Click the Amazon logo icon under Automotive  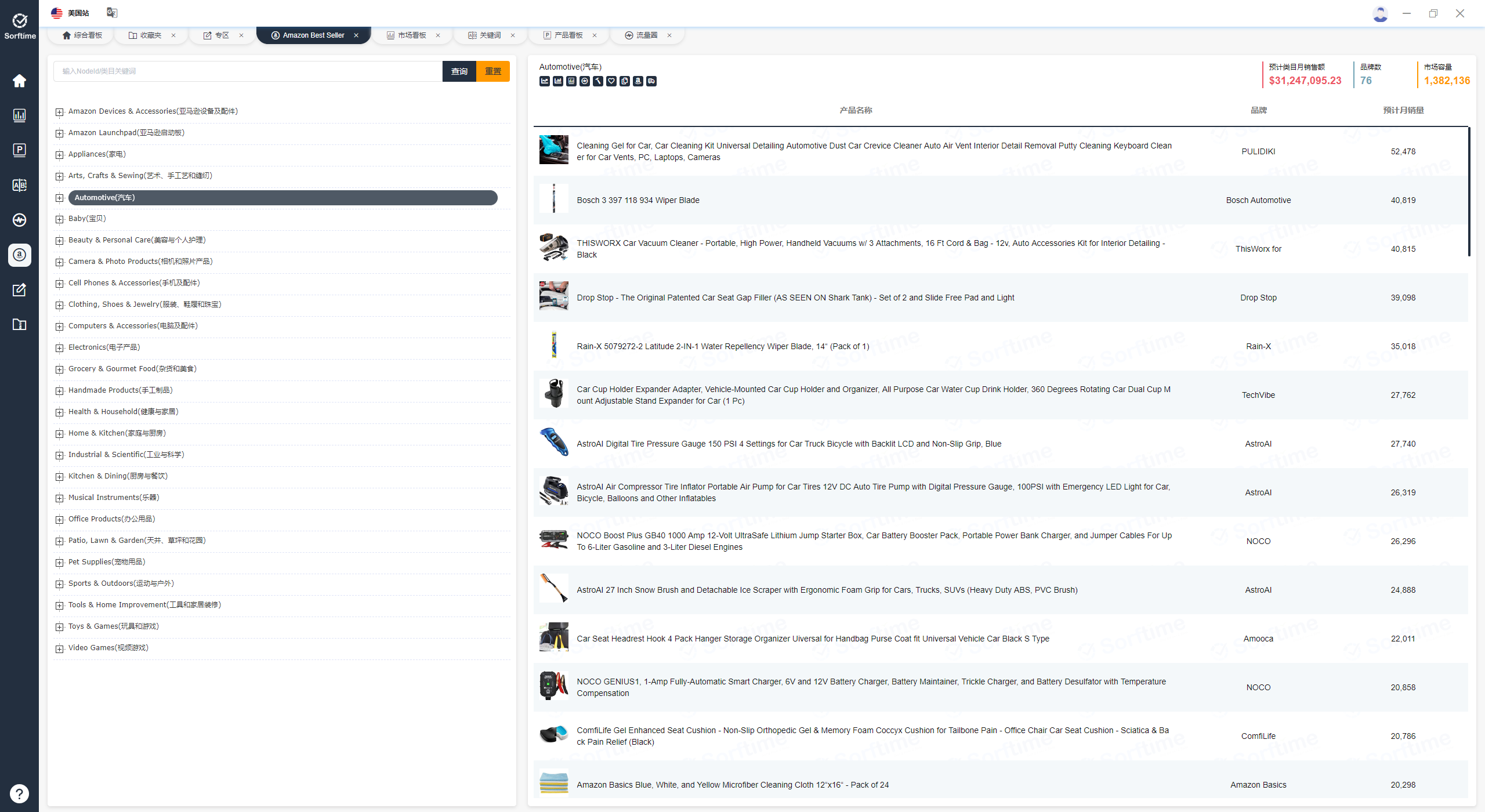[638, 81]
